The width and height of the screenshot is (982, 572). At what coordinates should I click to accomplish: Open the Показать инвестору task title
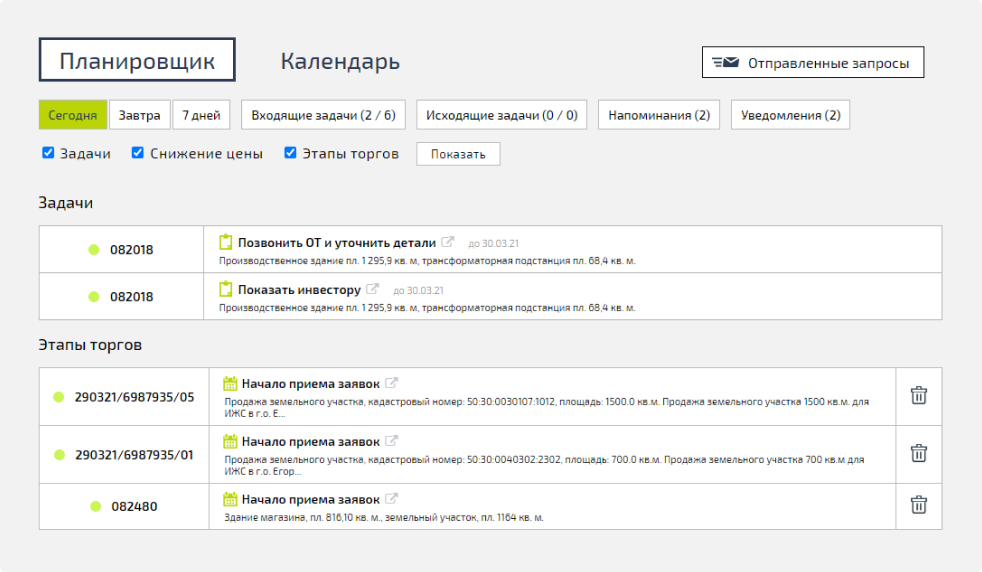point(298,290)
